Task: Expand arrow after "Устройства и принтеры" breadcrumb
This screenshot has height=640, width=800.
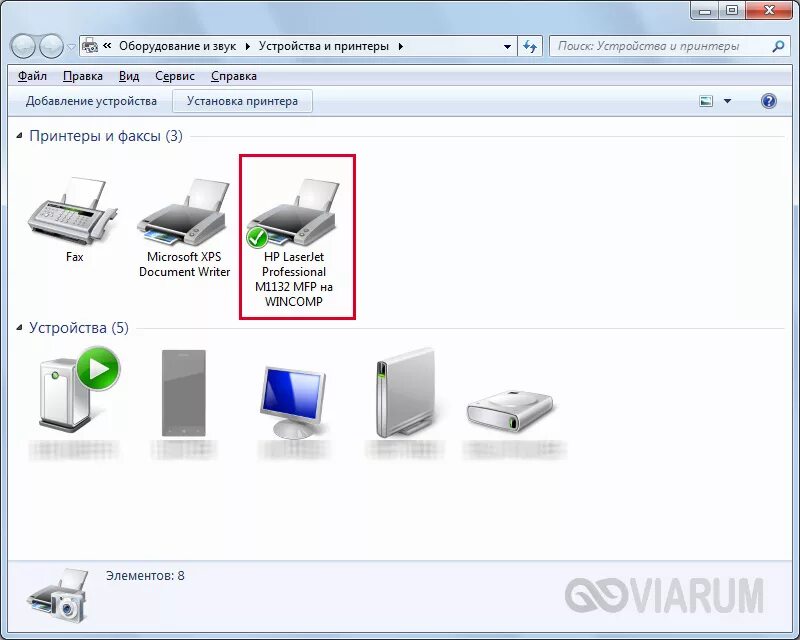Action: pyautogui.click(x=401, y=46)
